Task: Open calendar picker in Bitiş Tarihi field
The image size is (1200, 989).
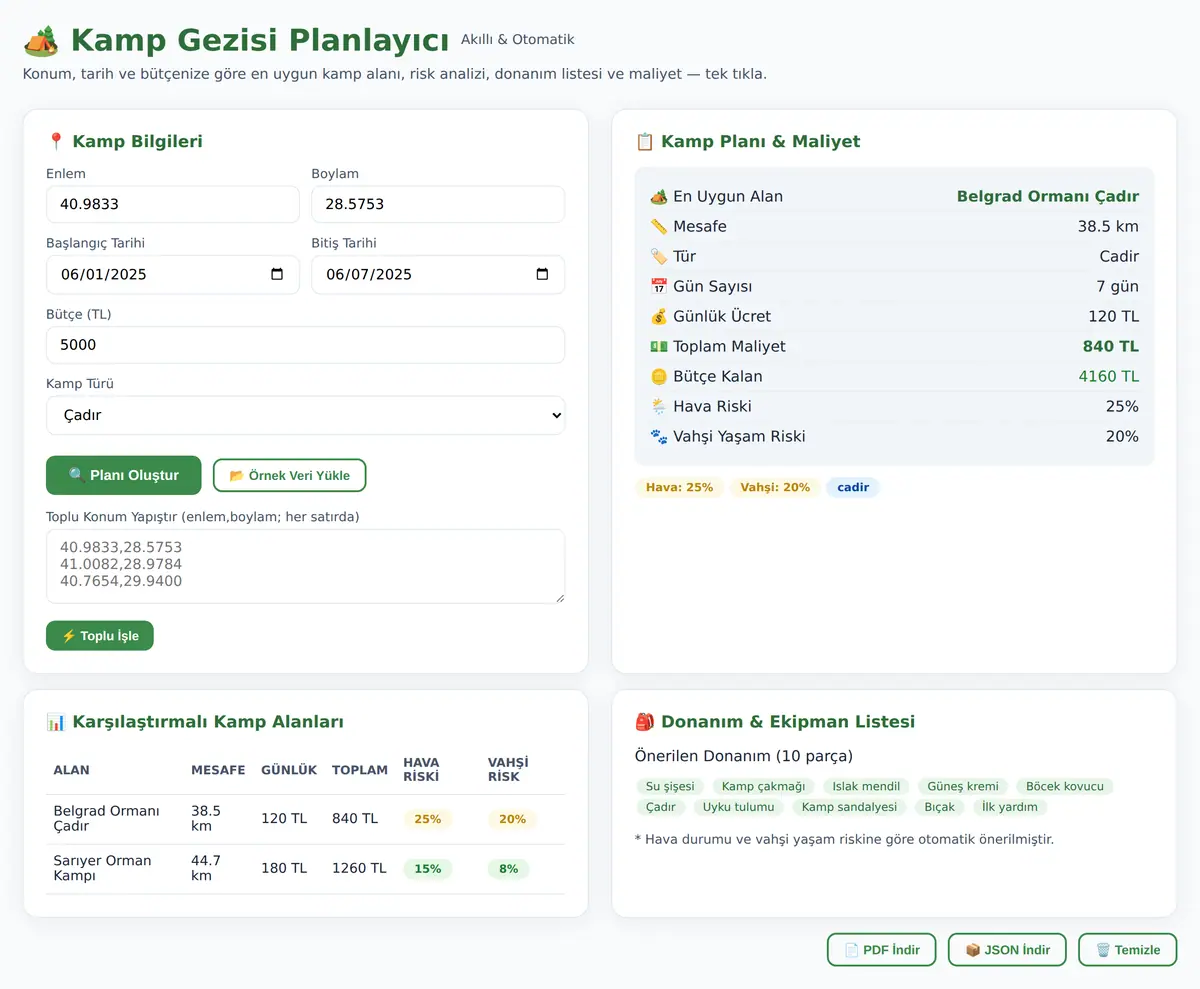Action: point(542,275)
